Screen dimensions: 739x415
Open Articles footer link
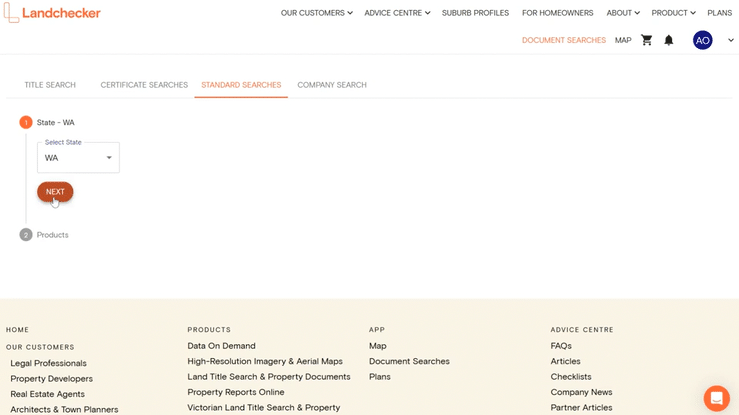tap(566, 361)
